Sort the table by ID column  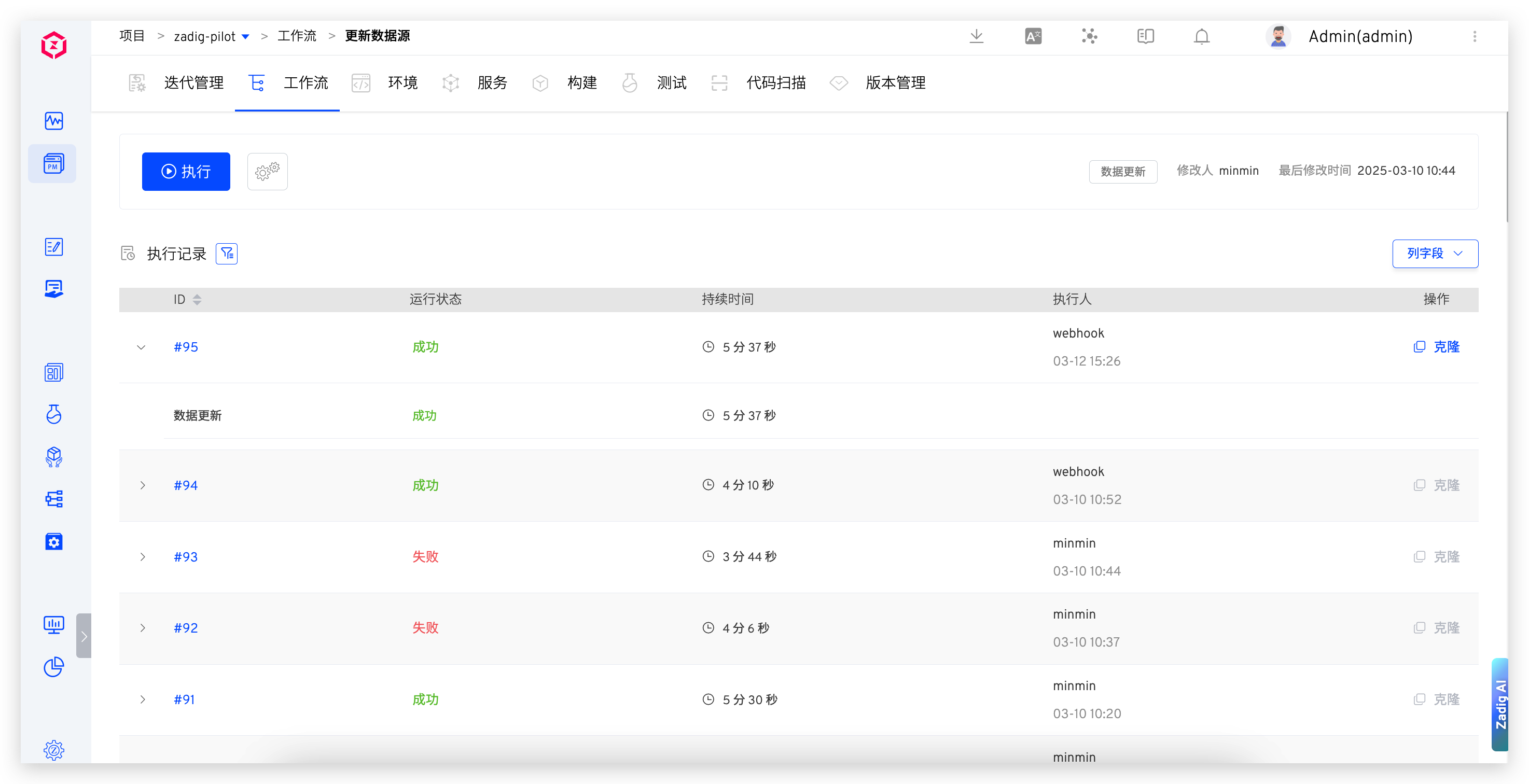pos(197,300)
